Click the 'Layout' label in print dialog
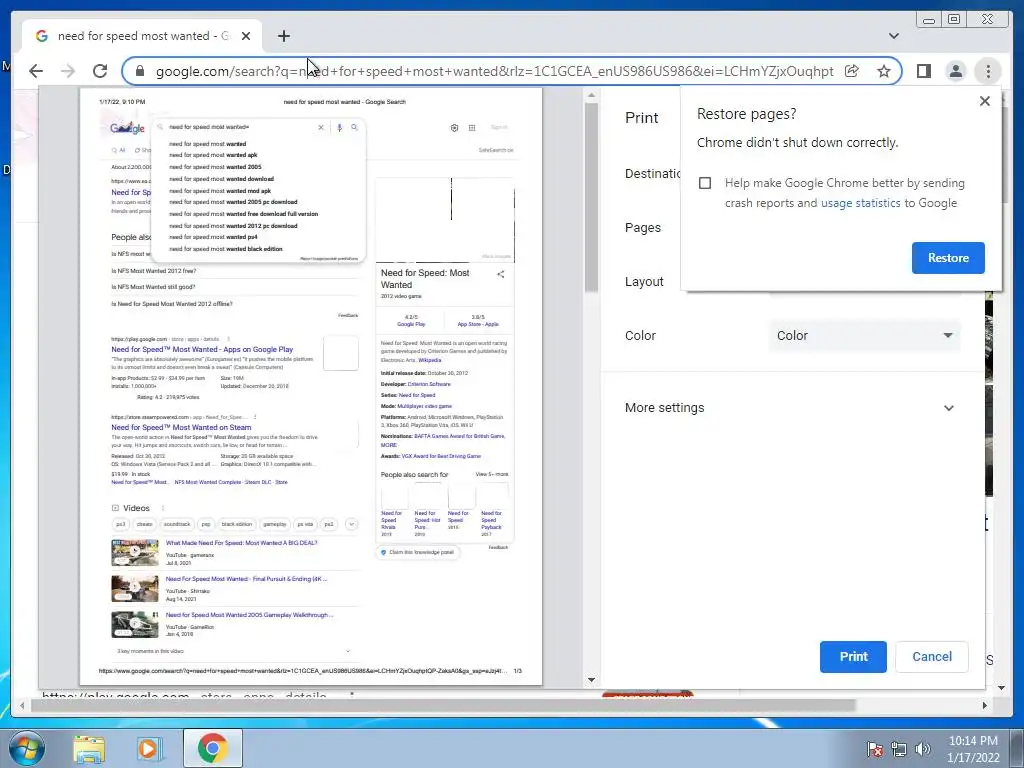 point(644,281)
